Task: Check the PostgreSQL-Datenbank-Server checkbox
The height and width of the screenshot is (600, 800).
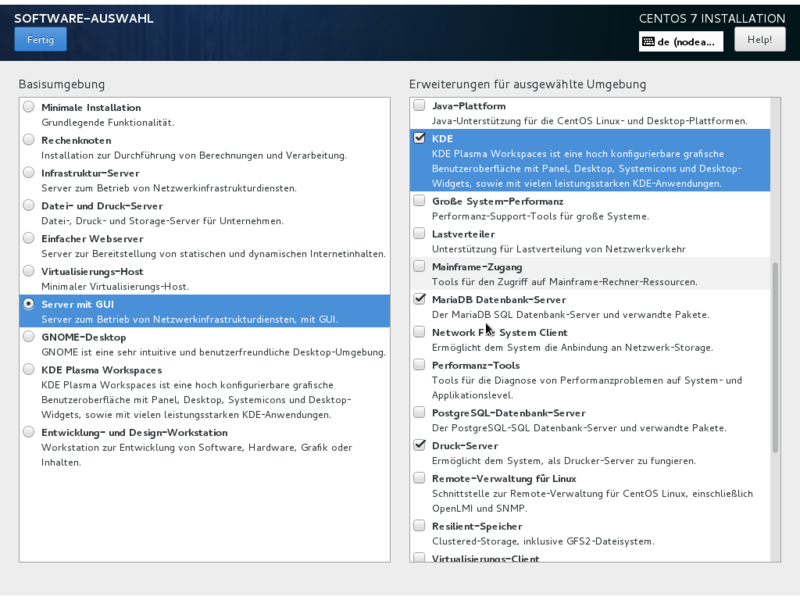Action: point(419,412)
